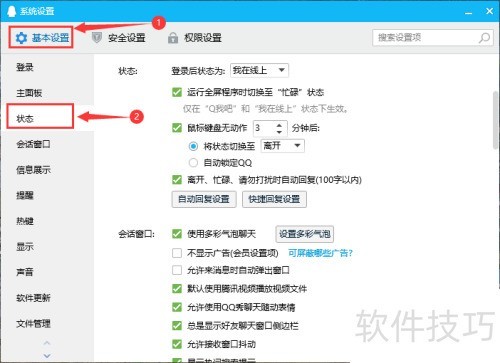Toggle 总是显示好友聊天窗口侧边栏 checkbox
This screenshot has width=500, height=363.
tap(177, 325)
